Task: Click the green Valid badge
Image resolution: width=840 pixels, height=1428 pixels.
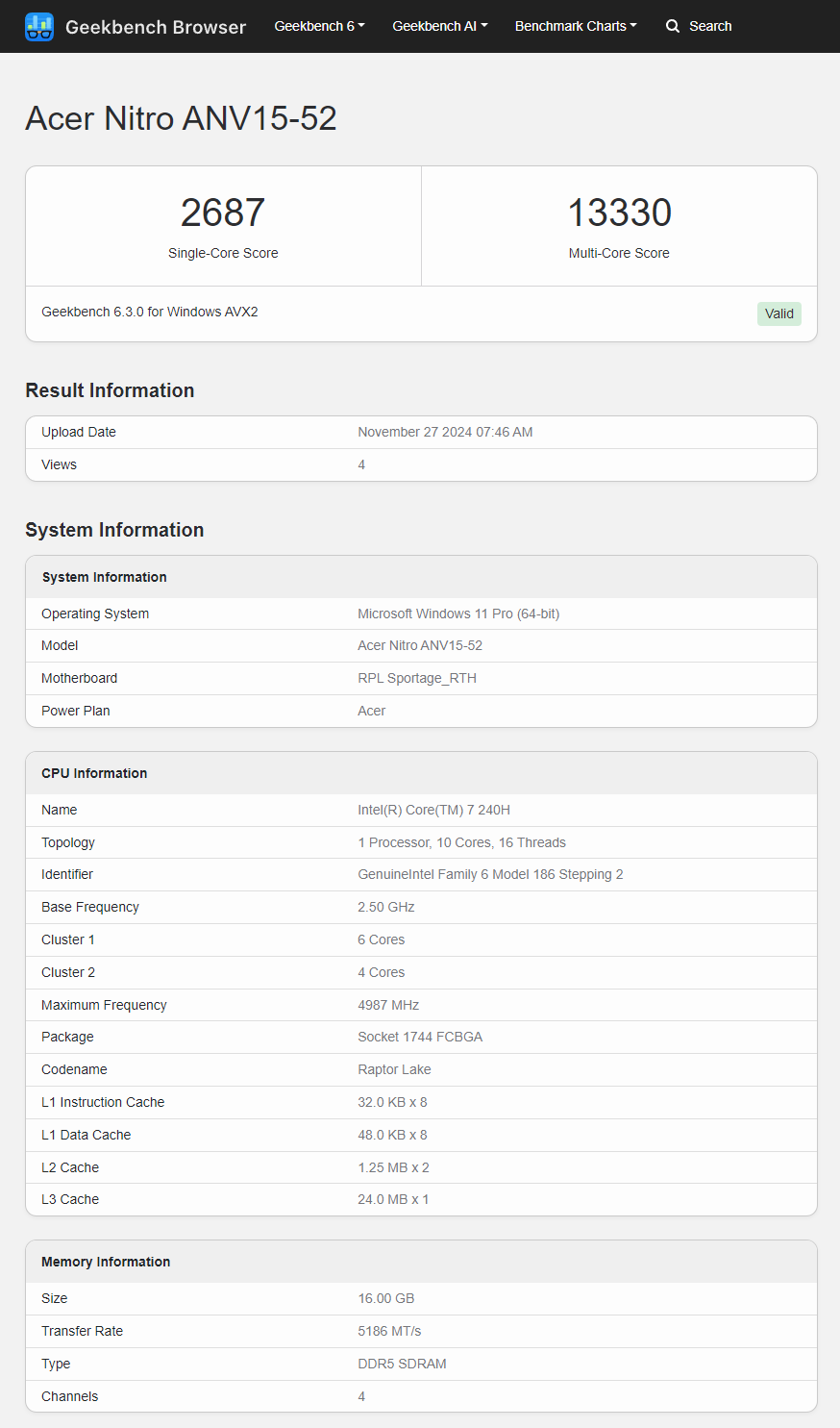Action: click(x=778, y=313)
